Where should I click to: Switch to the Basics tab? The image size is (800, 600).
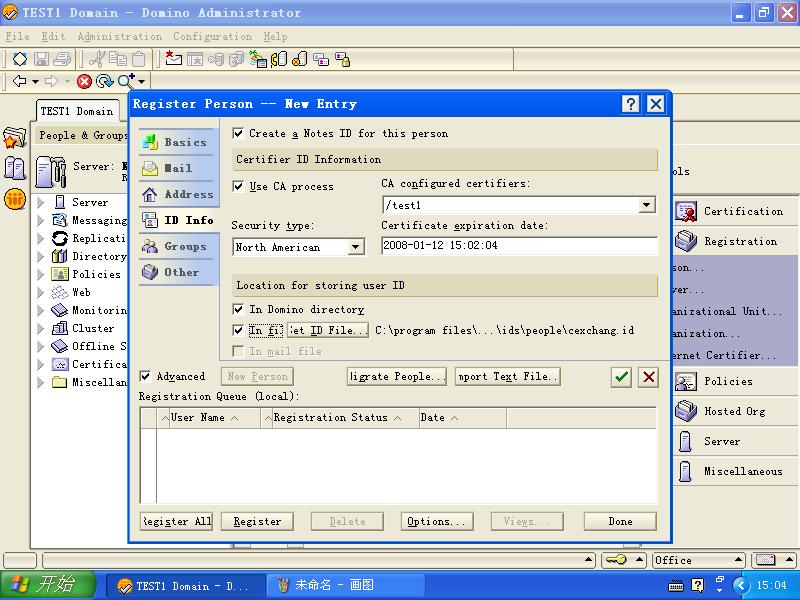click(x=177, y=142)
